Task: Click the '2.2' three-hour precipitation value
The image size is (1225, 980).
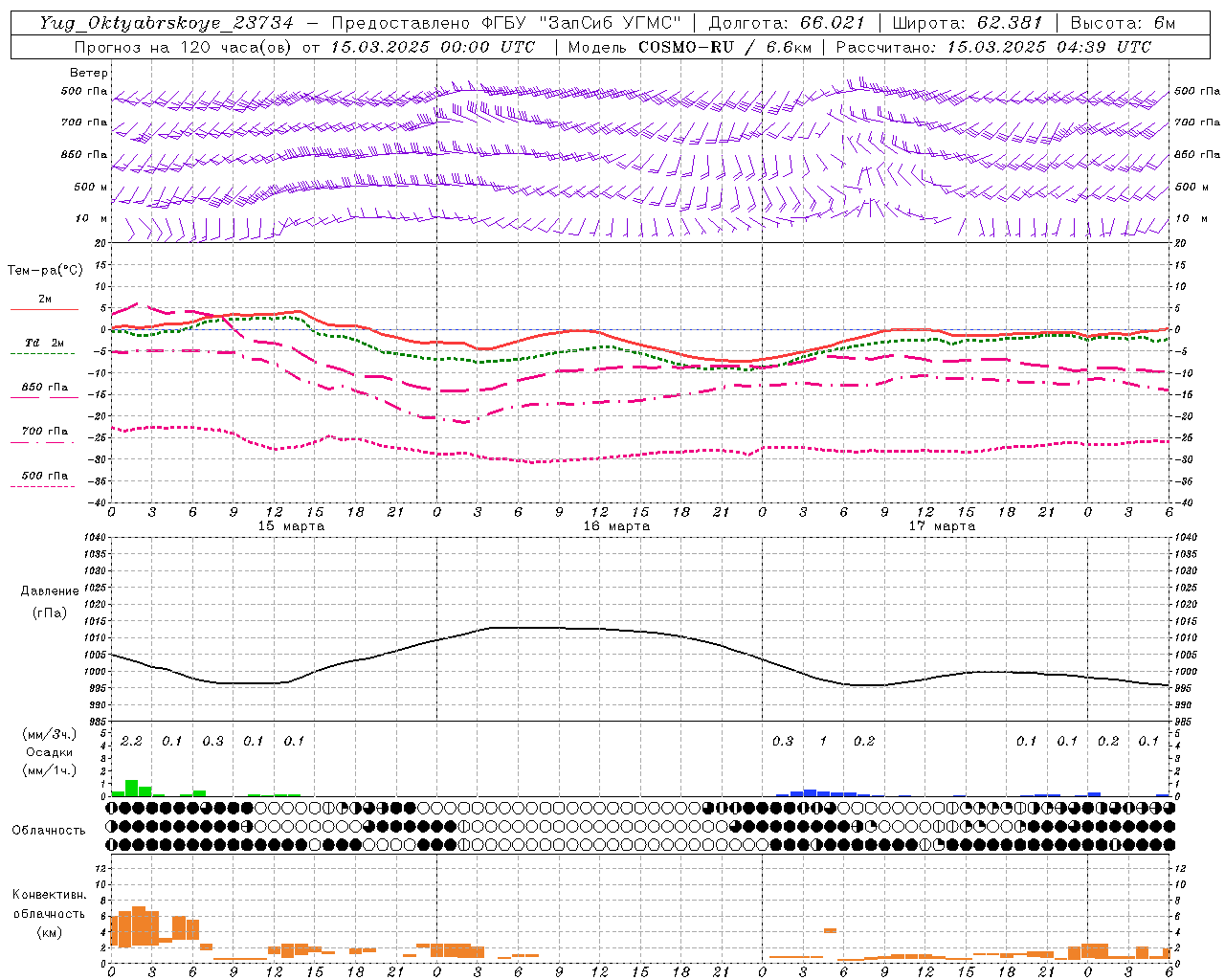Action: point(131,741)
